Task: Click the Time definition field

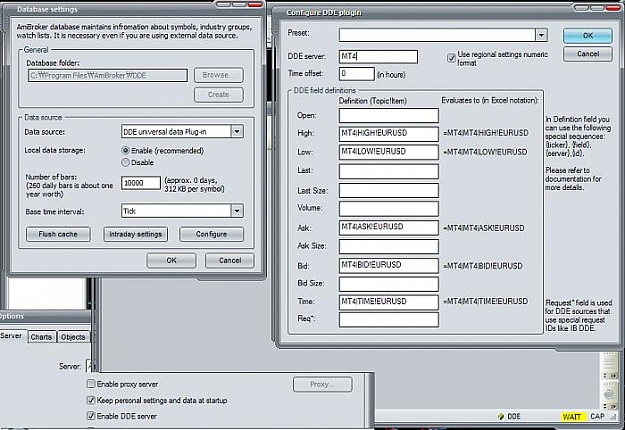Action: tap(389, 302)
